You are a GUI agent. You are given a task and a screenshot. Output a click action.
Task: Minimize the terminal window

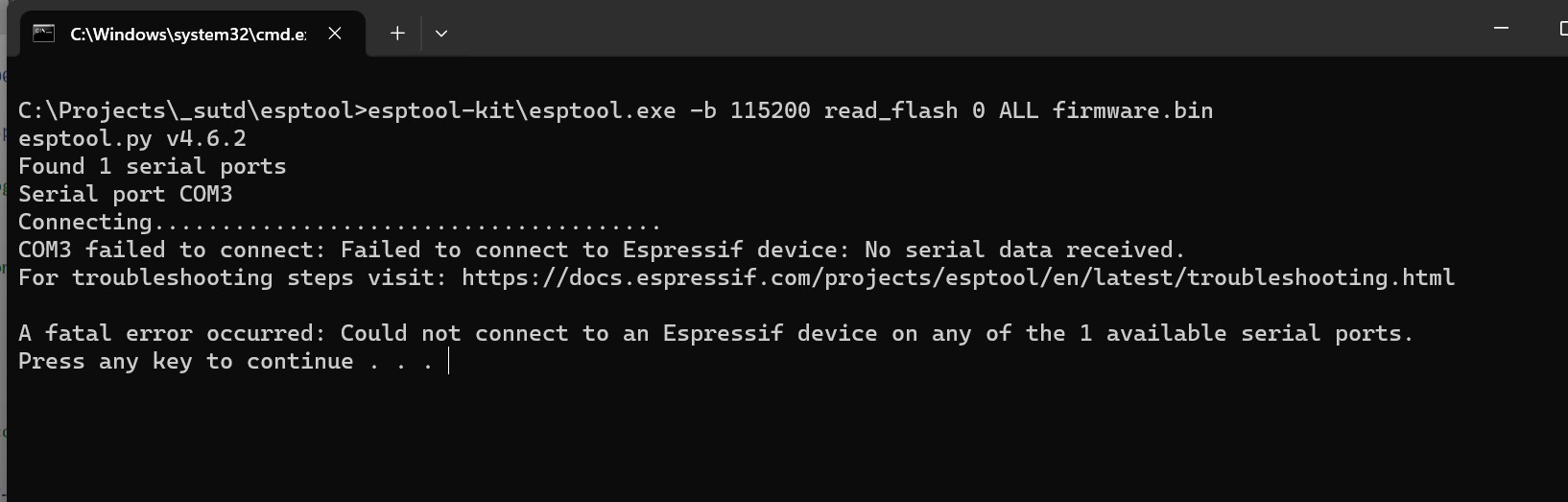(1501, 29)
